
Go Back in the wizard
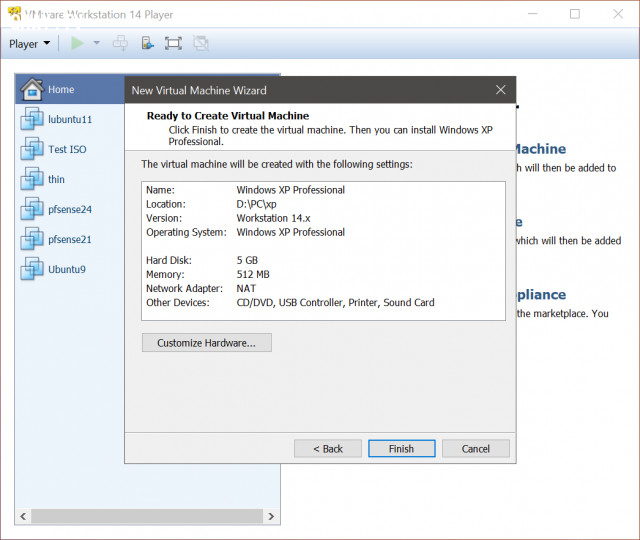coord(328,449)
